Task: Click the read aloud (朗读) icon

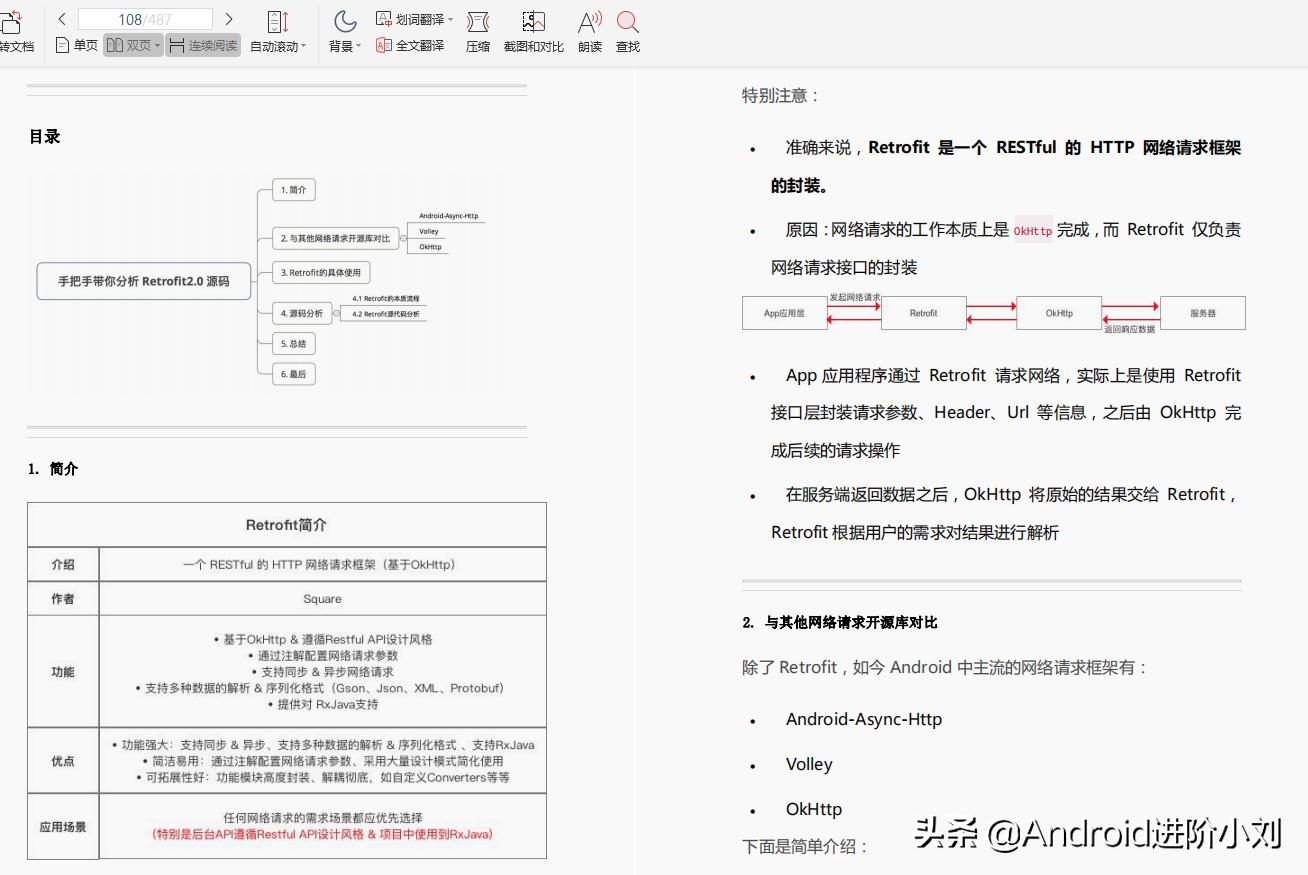Action: [590, 22]
